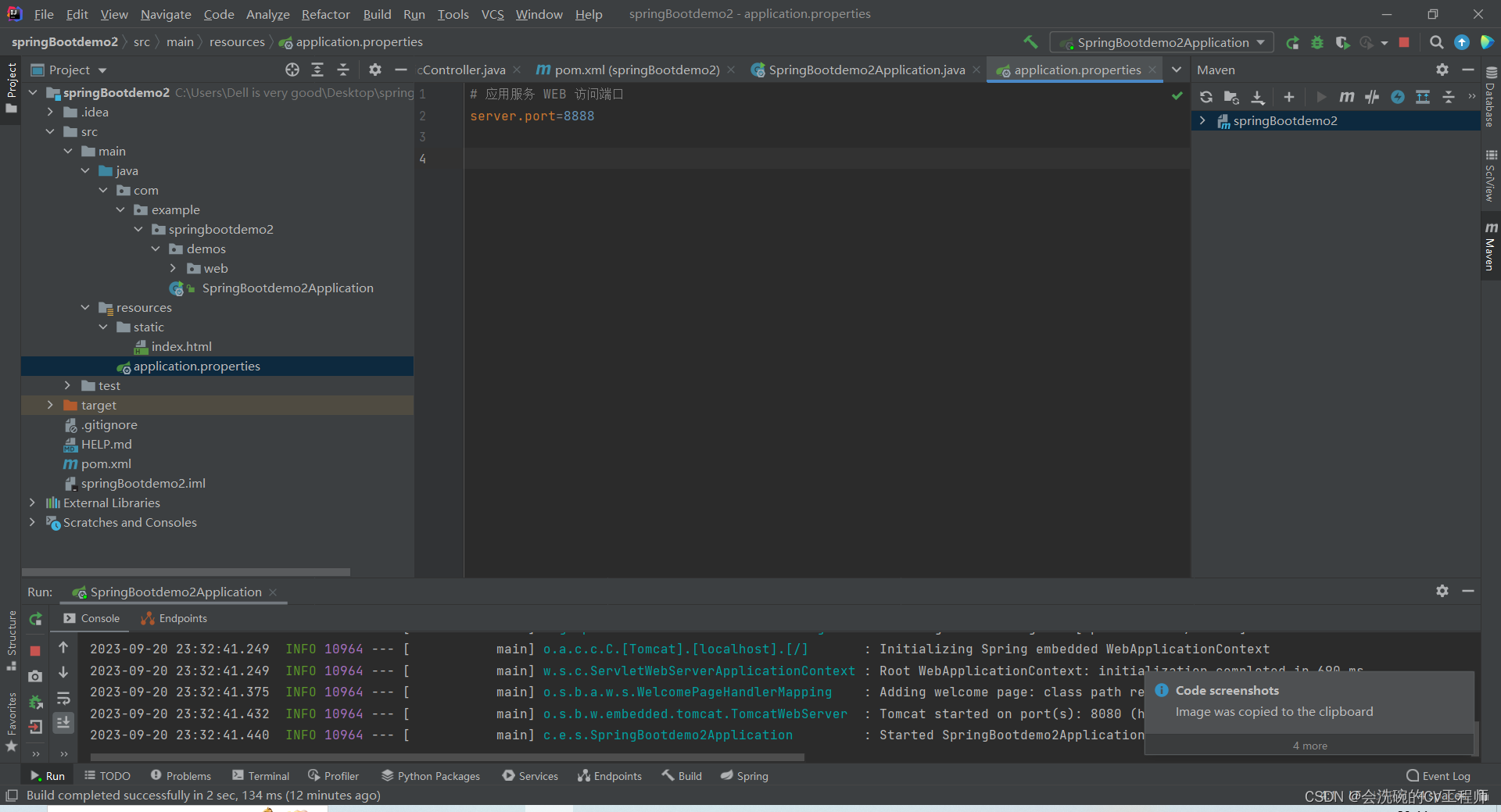Click Project tree horizontal scrollbar
The height and width of the screenshot is (812, 1501).
click(x=186, y=571)
